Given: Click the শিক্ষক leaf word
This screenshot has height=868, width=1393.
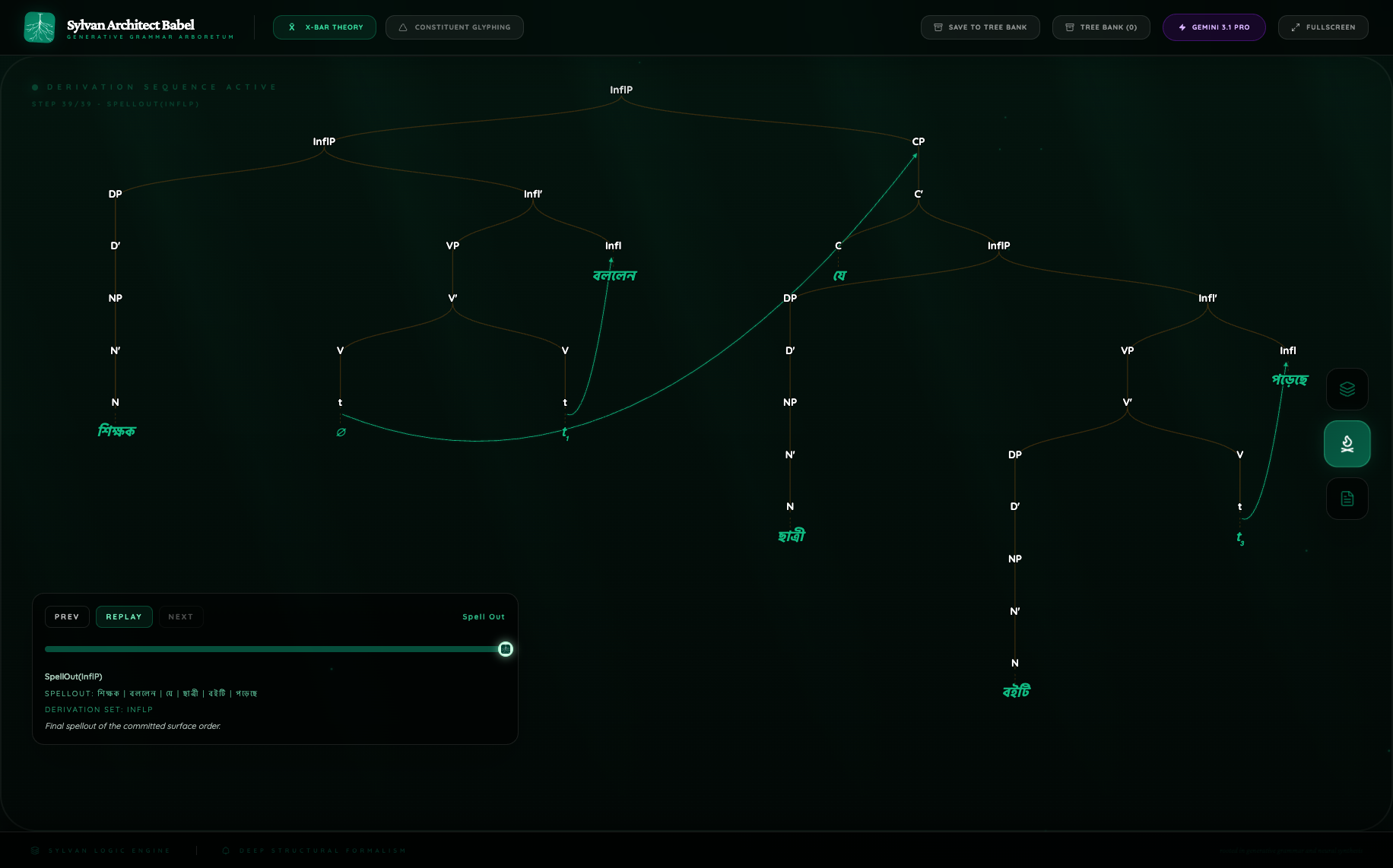Looking at the screenshot, I should click(116, 431).
